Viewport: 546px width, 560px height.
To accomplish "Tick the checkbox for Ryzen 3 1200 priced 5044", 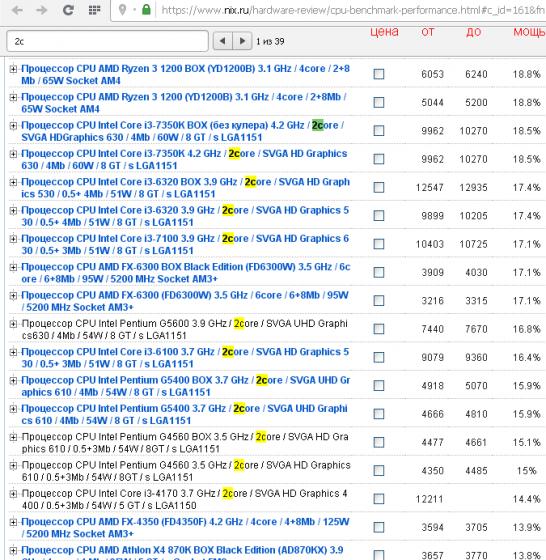I will (379, 102).
